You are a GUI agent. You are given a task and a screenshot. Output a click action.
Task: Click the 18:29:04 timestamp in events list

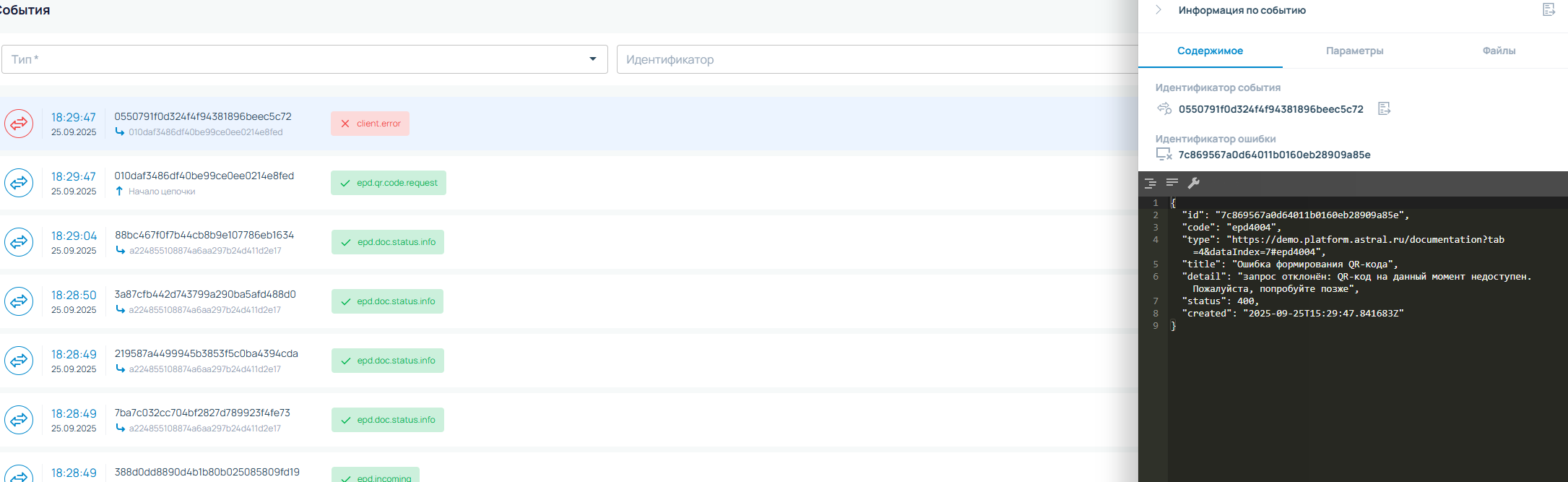[x=74, y=236]
